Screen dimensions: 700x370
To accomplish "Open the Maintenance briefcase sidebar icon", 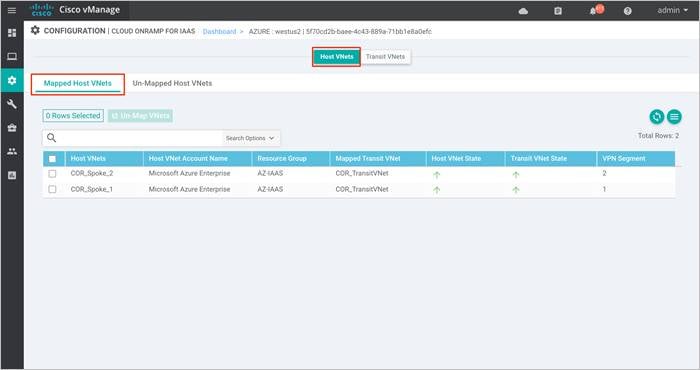I will (x=12, y=128).
